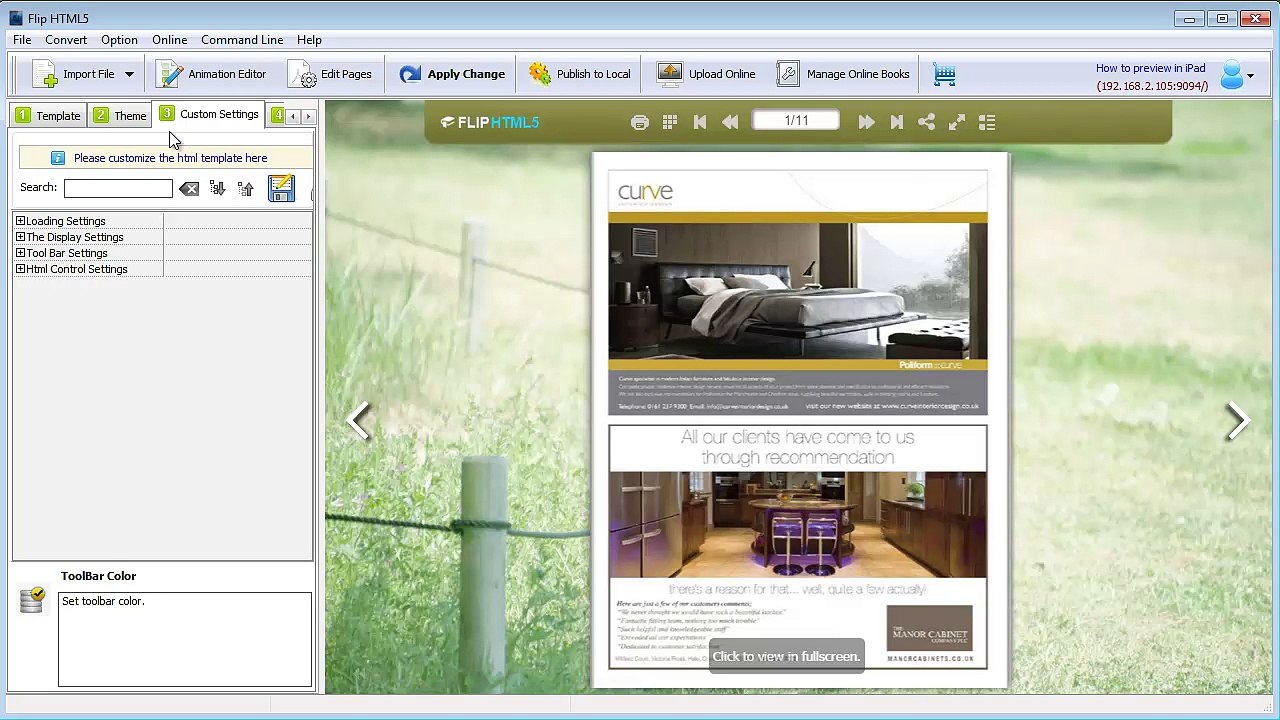Click the page number field 1/11
The image size is (1280, 720).
(797, 121)
